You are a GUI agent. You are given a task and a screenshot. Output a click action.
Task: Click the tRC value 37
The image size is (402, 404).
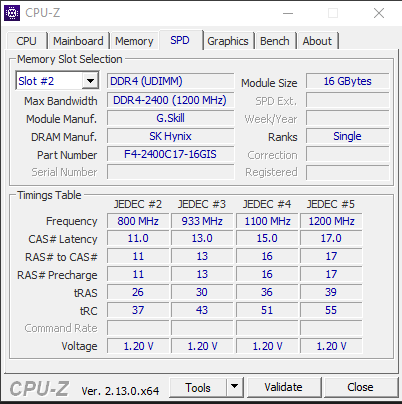pyautogui.click(x=138, y=310)
